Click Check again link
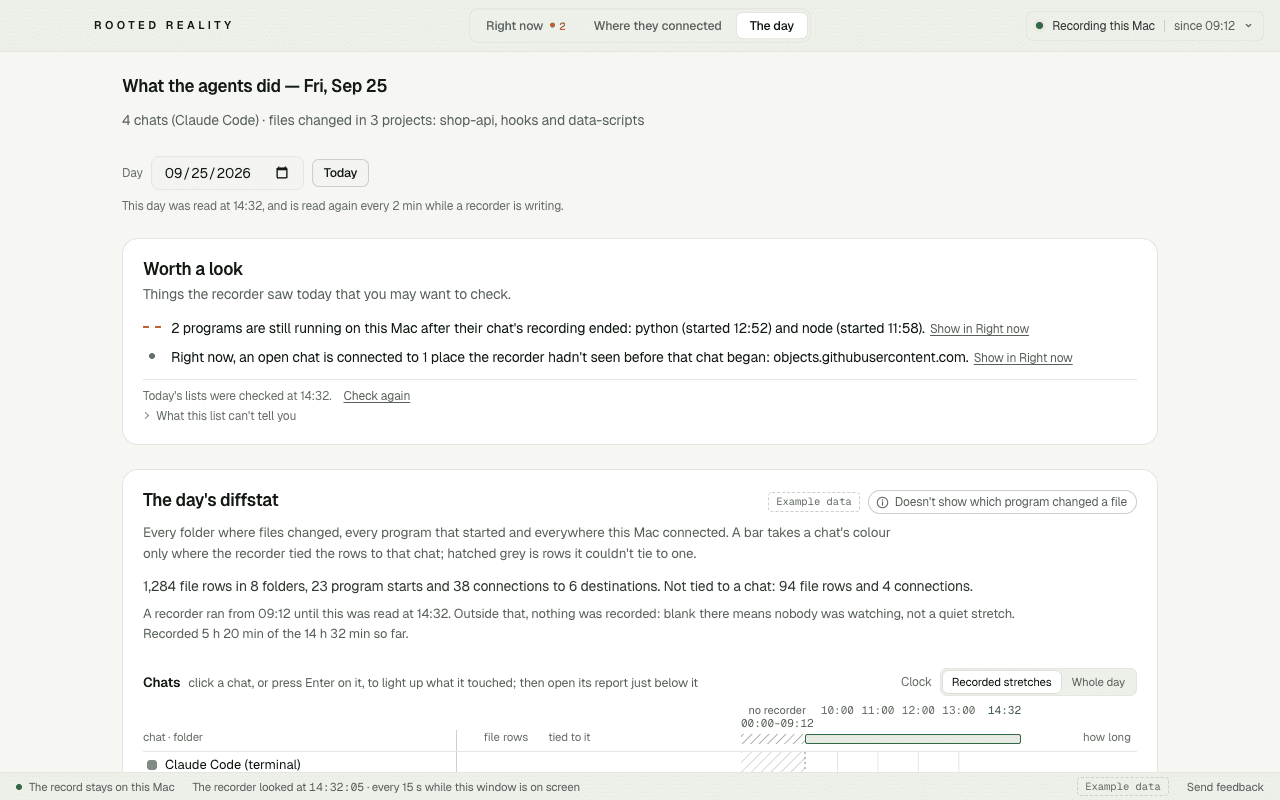 coord(377,396)
